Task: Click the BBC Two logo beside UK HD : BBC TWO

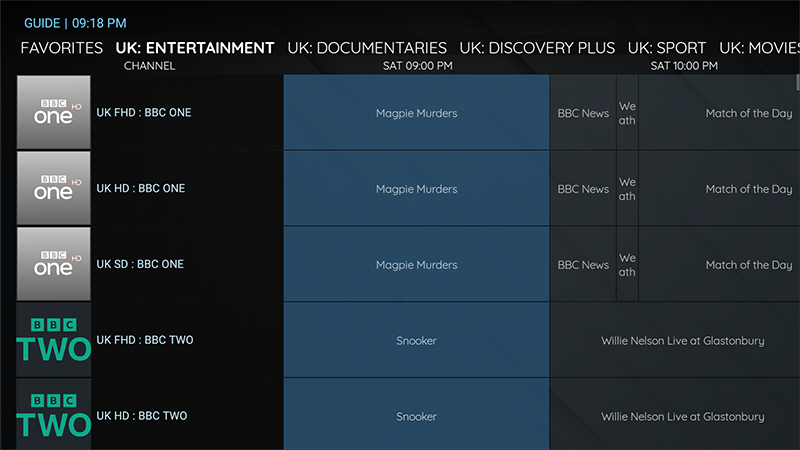Action: pyautogui.click(x=54, y=415)
